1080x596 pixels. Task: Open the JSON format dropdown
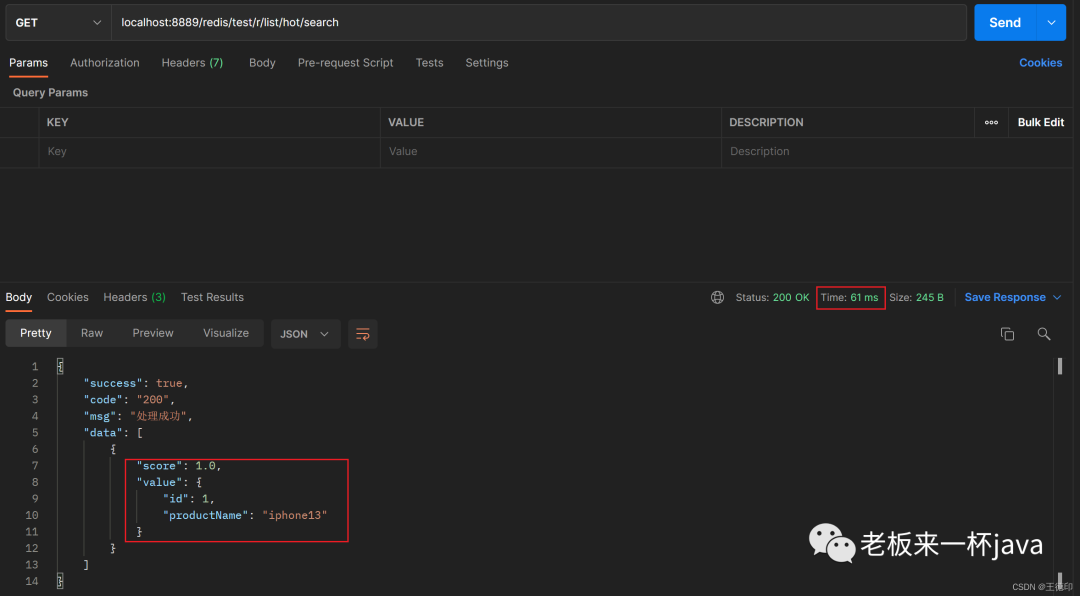click(305, 334)
